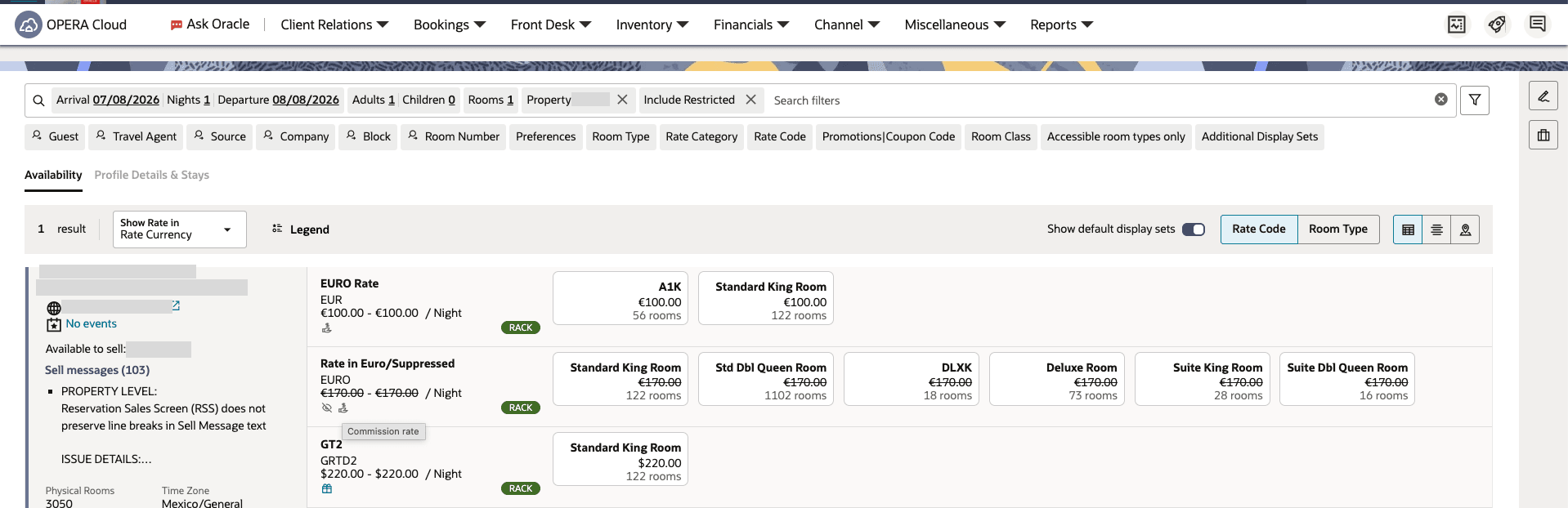Select Std Dbl Queen Room 1102 rooms card
The image size is (1568, 508).
pos(766,379)
